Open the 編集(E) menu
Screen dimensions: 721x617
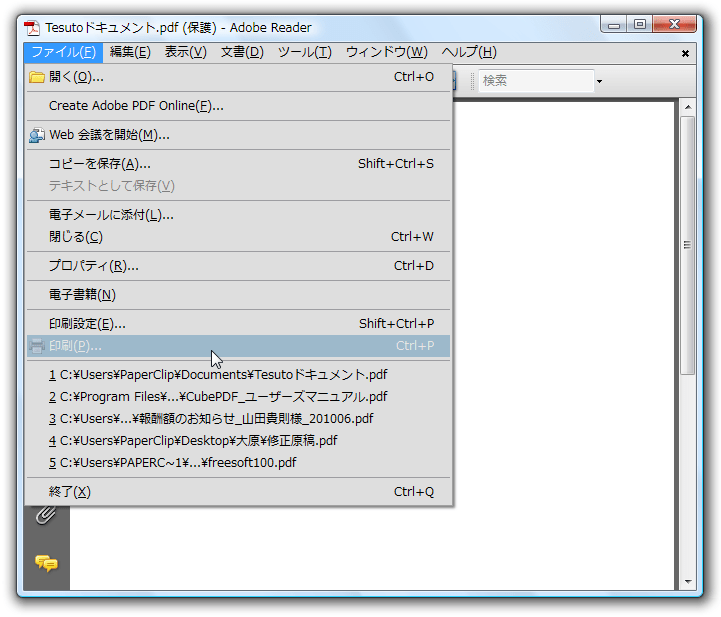point(130,52)
